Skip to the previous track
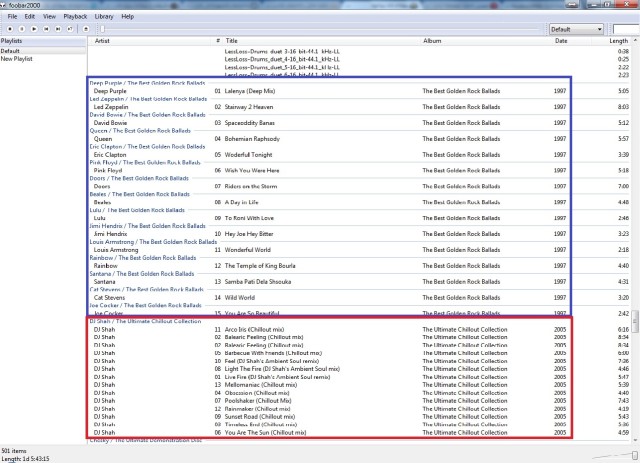The image size is (640, 463). coord(46,29)
